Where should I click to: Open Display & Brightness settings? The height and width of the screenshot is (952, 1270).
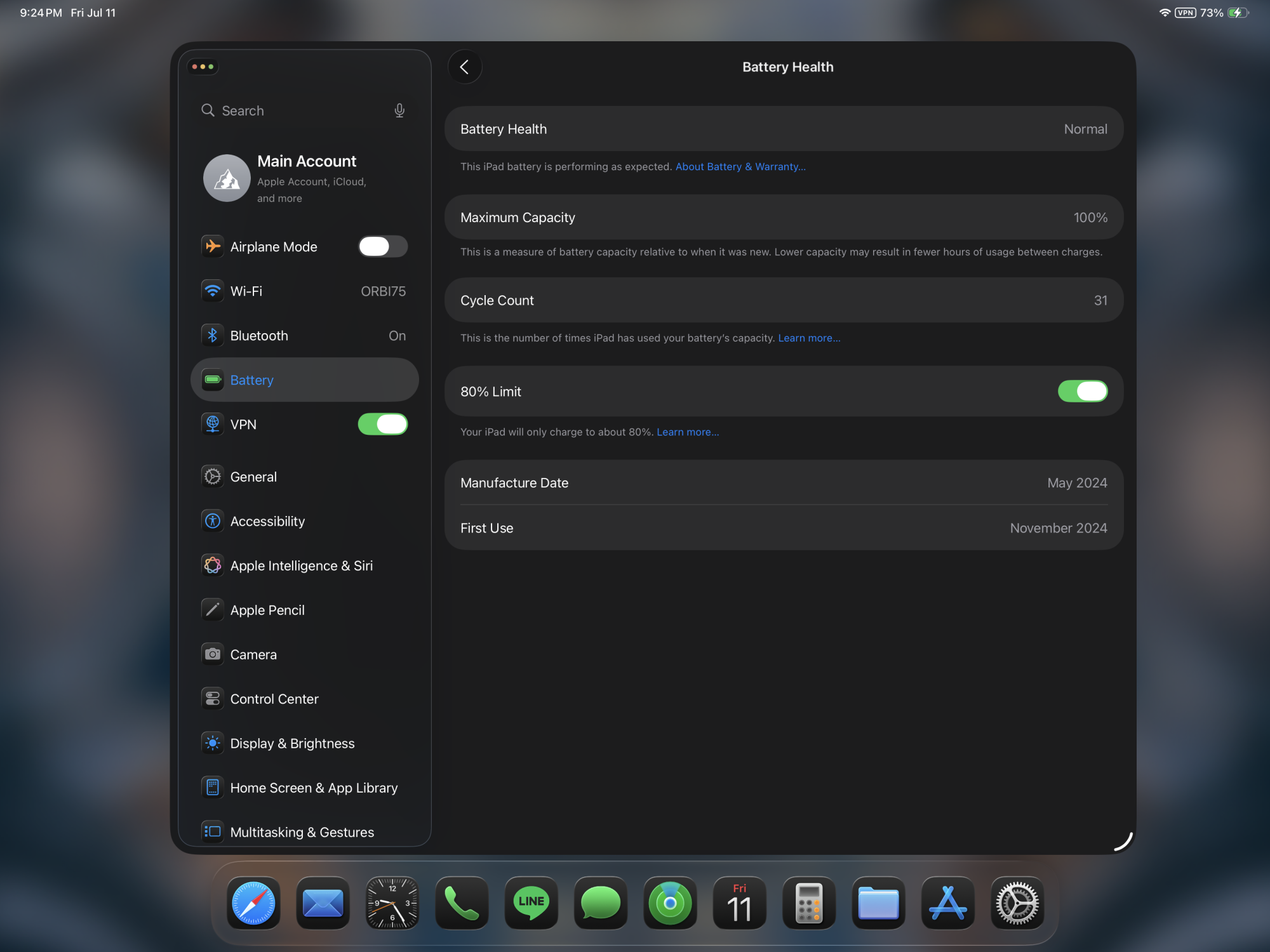[x=292, y=743]
